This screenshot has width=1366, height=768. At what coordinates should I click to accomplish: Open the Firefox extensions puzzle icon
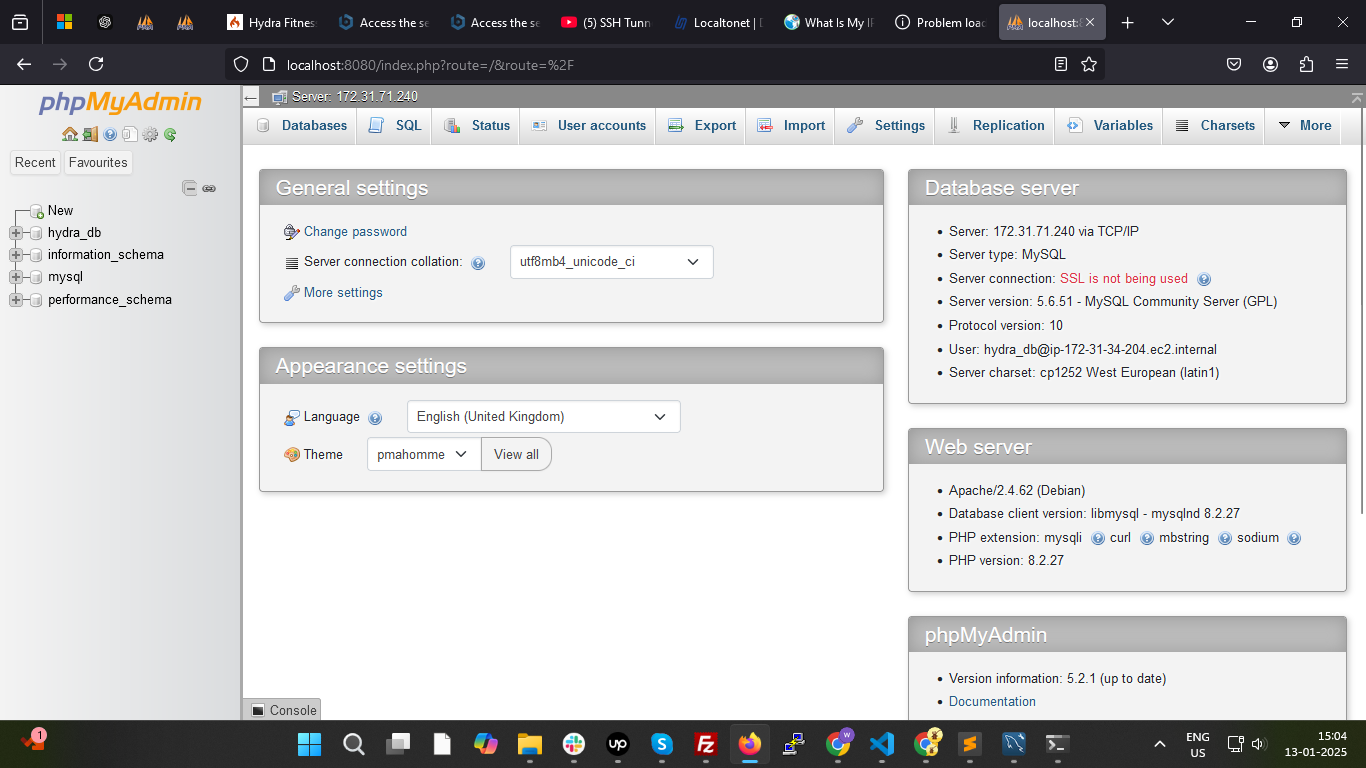point(1306,64)
